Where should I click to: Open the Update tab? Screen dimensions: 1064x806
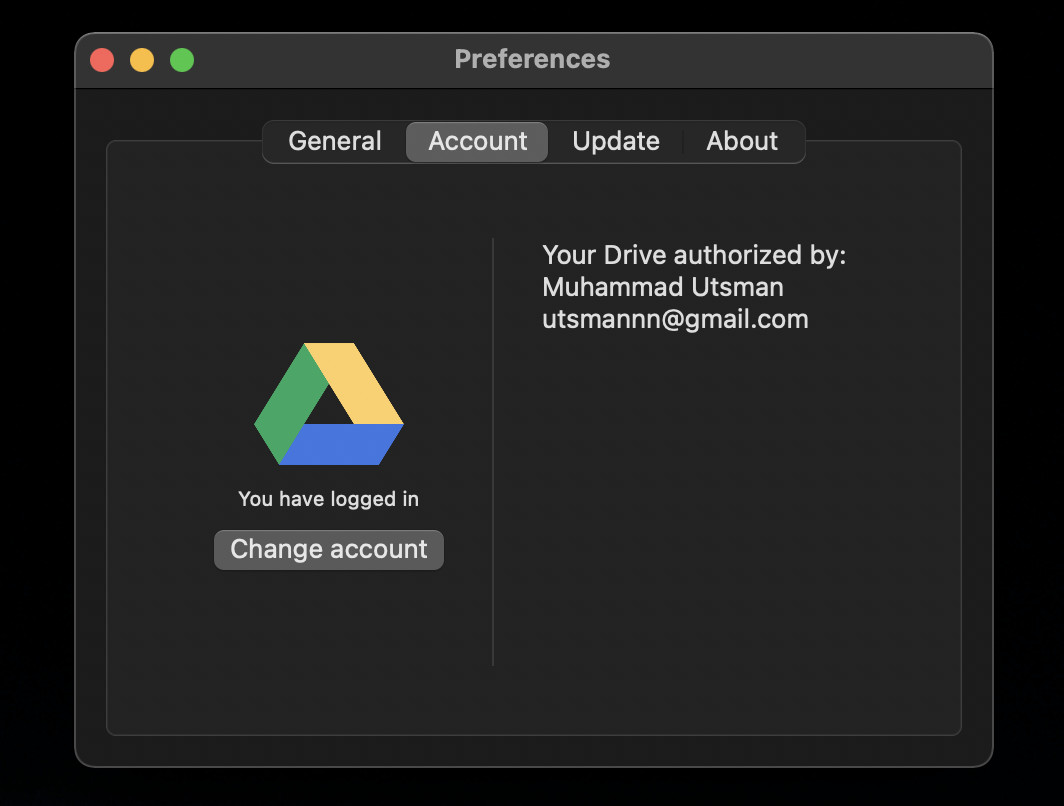click(615, 141)
